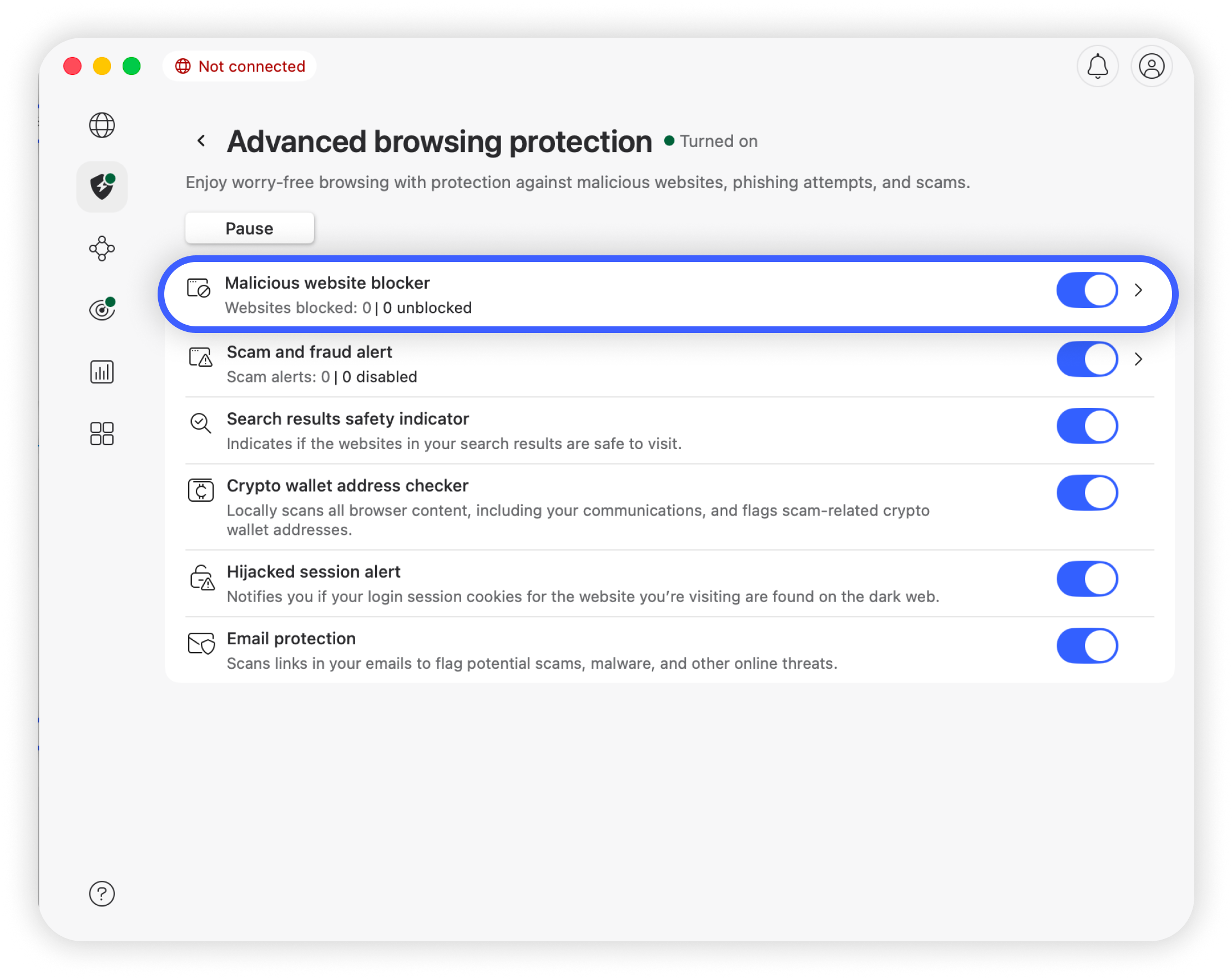
Task: Toggle Crypto wallet address checker off
Action: tap(1087, 493)
